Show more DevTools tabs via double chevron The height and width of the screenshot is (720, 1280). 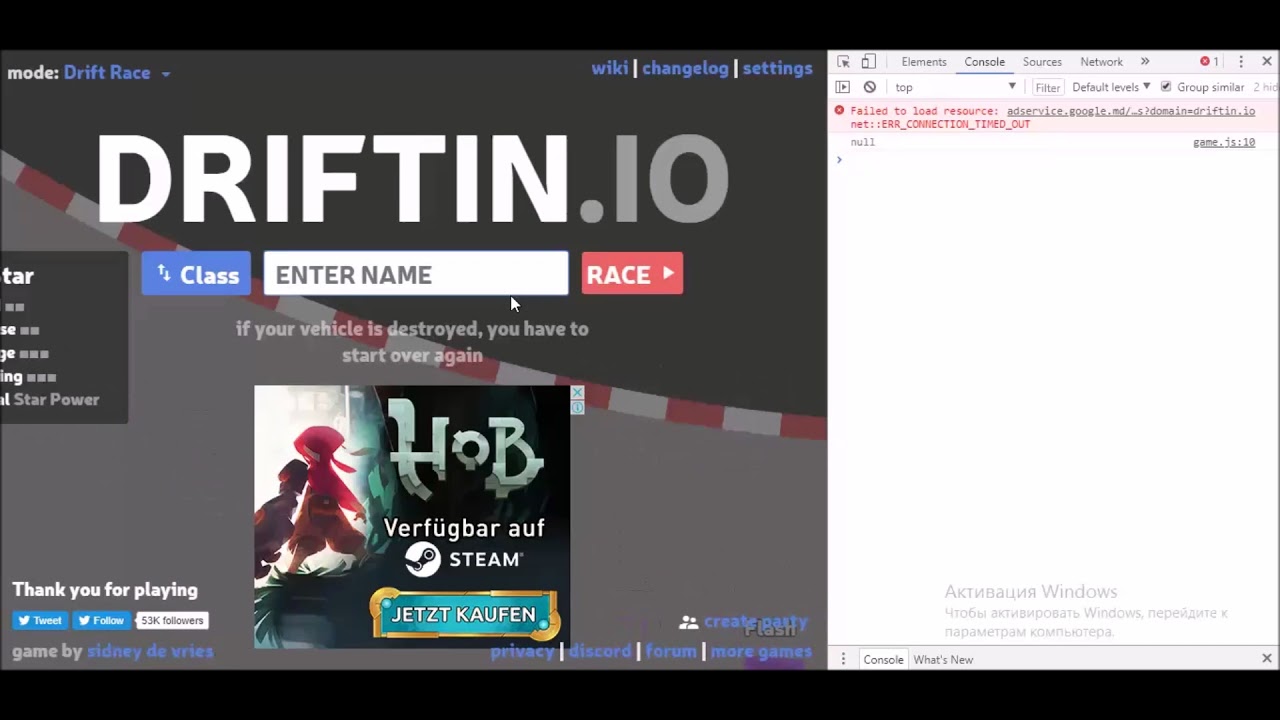1145,62
